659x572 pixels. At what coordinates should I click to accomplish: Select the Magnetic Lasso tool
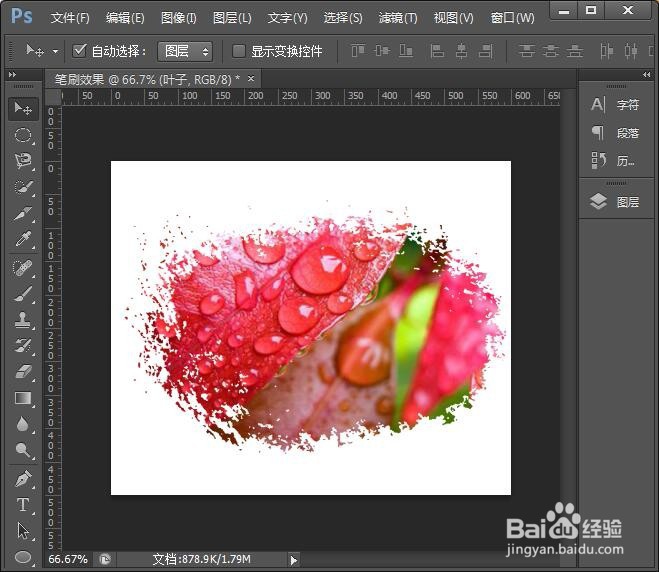pyautogui.click(x=23, y=161)
